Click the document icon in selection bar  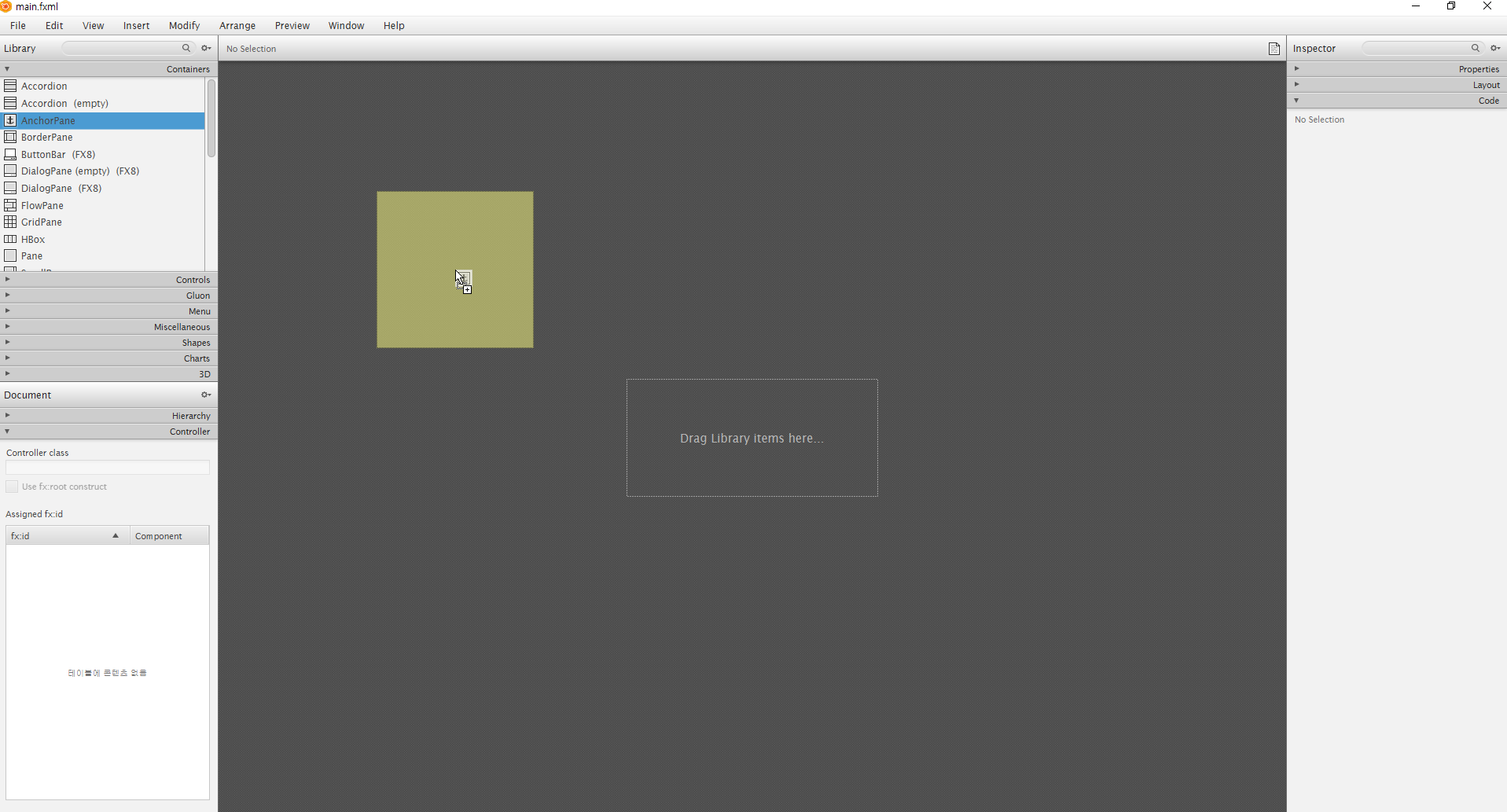pos(1274,49)
